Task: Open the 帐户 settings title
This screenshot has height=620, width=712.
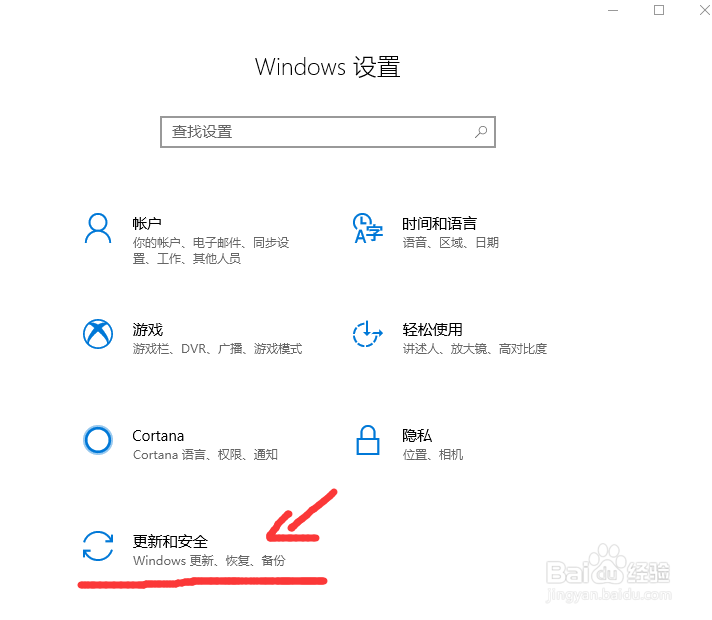Action: click(147, 223)
